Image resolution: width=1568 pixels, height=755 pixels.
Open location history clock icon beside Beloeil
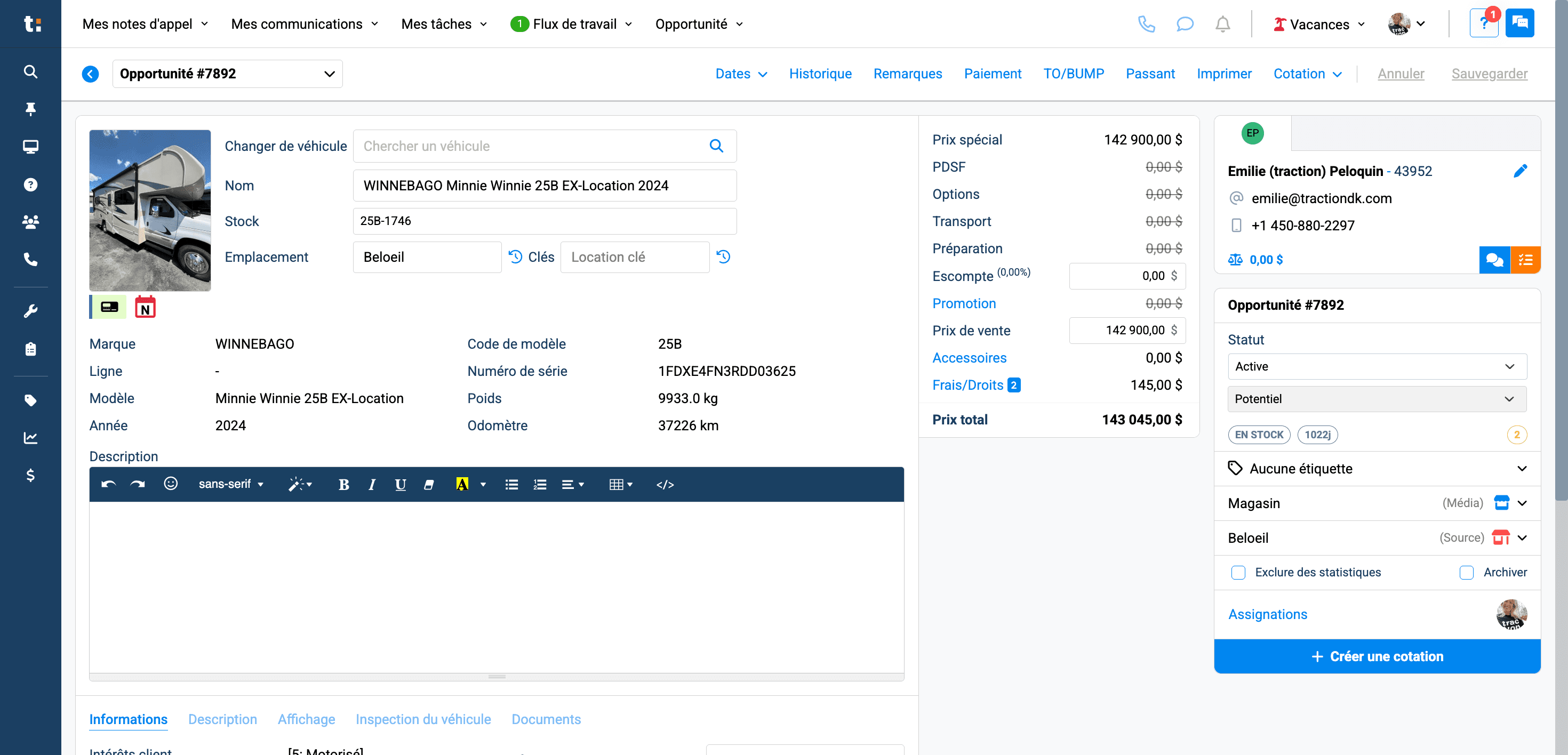coord(516,257)
